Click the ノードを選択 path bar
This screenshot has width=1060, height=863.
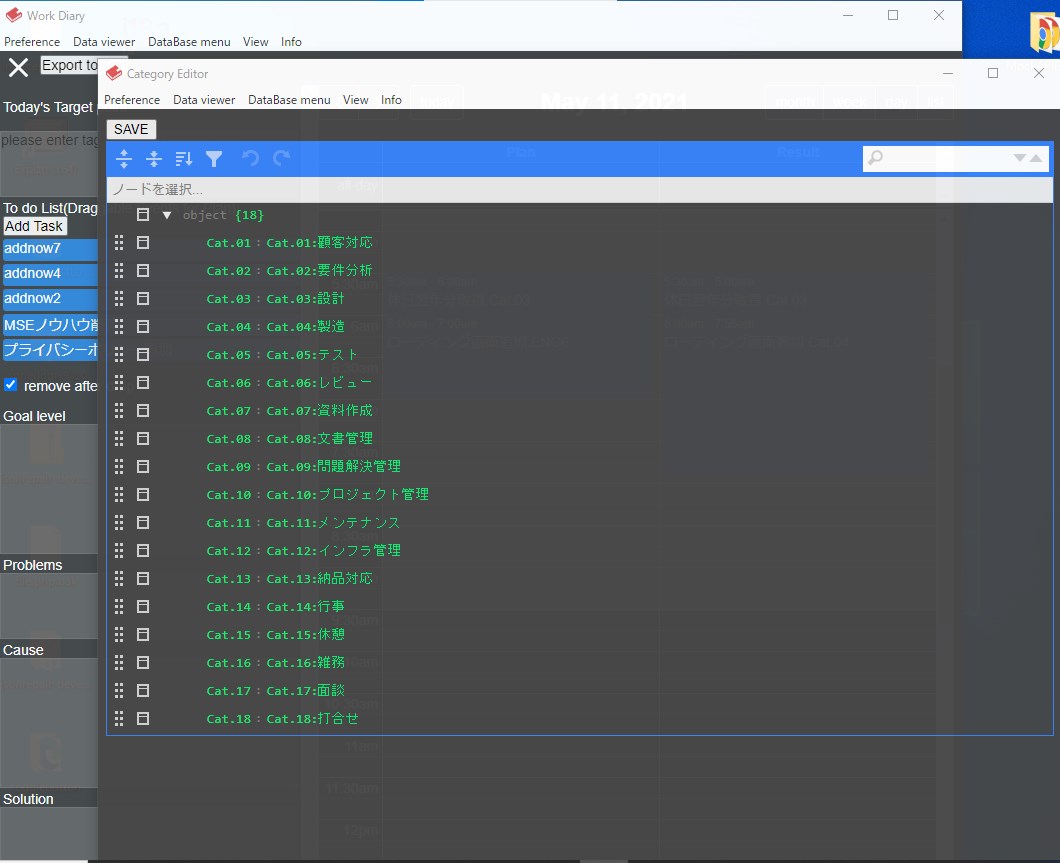pos(579,189)
